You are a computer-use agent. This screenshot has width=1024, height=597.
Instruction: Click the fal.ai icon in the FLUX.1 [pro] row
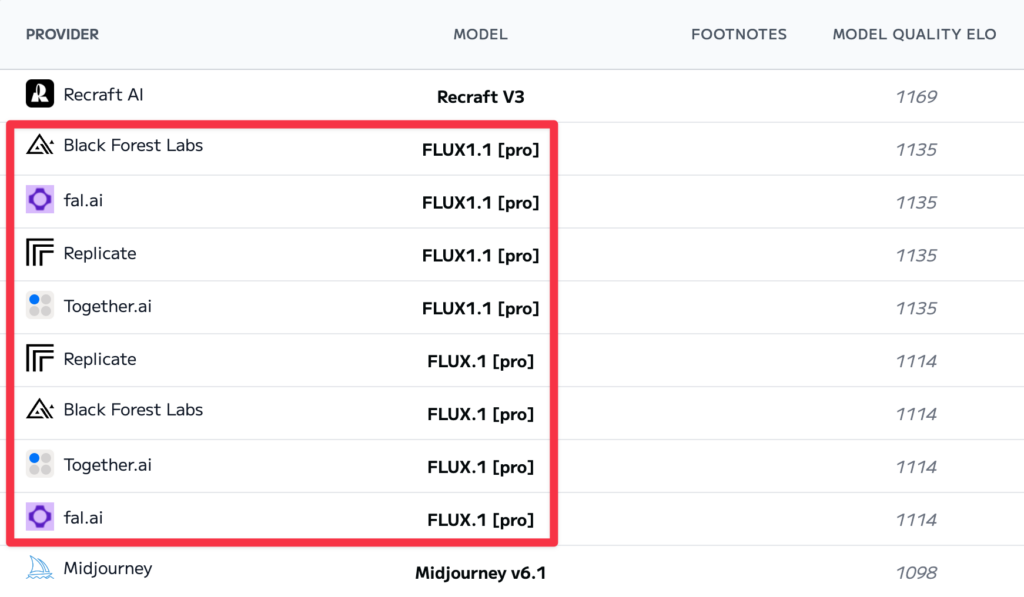(x=40, y=517)
